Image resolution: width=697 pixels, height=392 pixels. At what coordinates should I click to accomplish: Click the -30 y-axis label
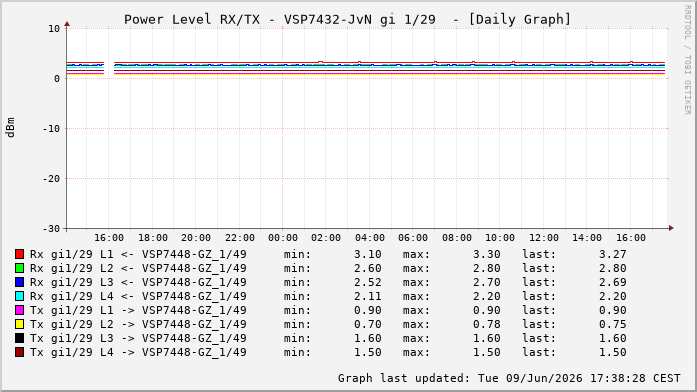click(51, 228)
